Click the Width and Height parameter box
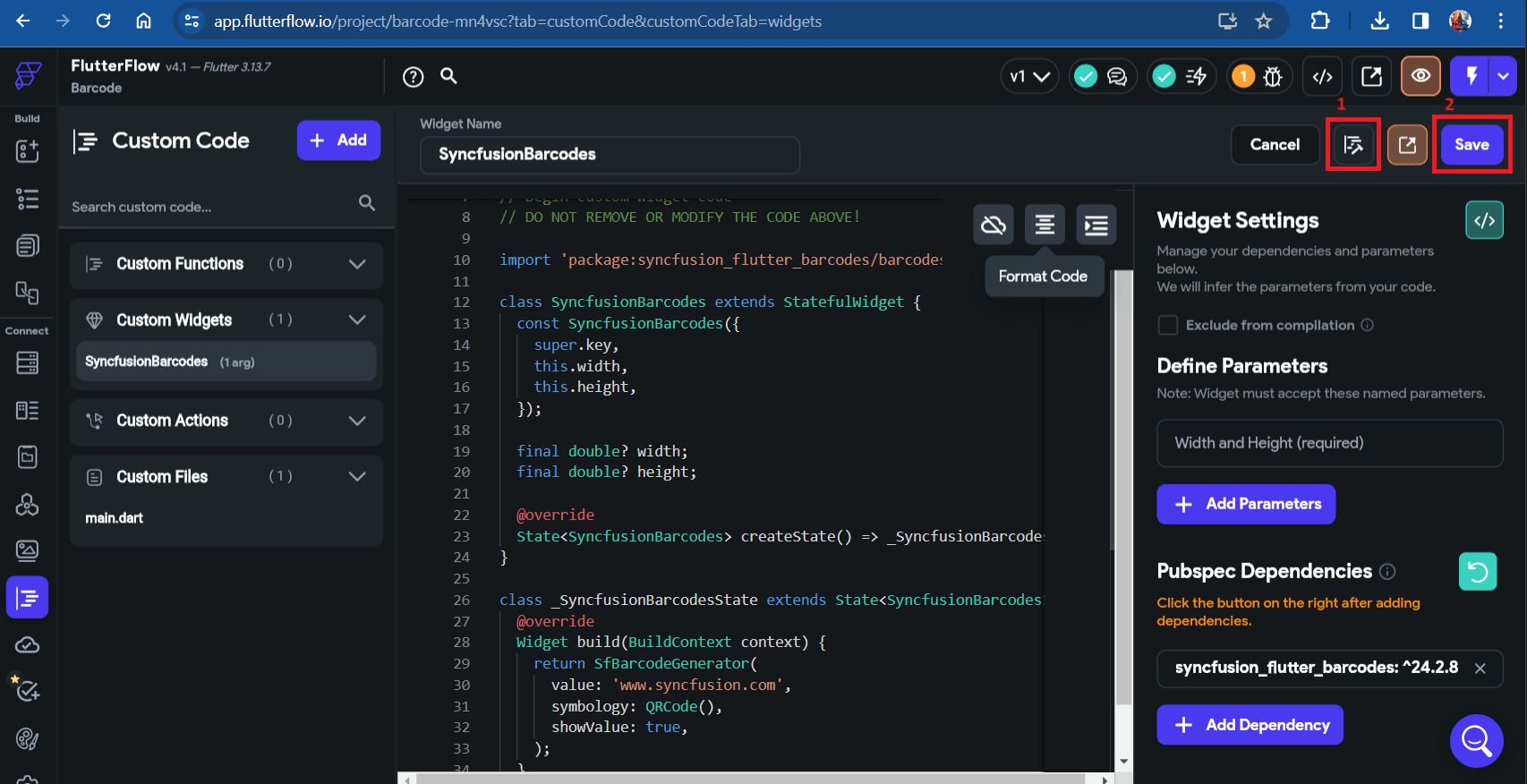Screen dimensions: 1527x784 pyautogui.click(x=1329, y=443)
